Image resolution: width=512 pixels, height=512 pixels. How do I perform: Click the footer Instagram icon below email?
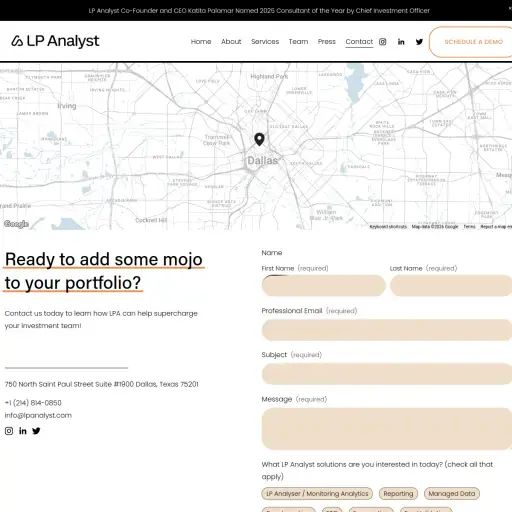(9, 431)
